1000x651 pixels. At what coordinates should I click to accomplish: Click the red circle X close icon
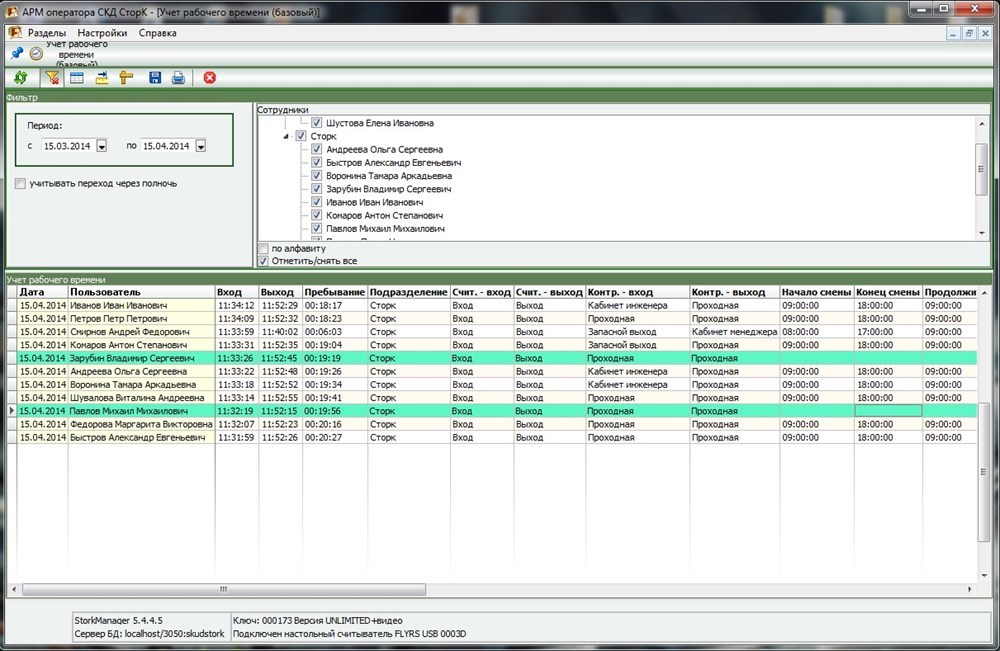210,78
